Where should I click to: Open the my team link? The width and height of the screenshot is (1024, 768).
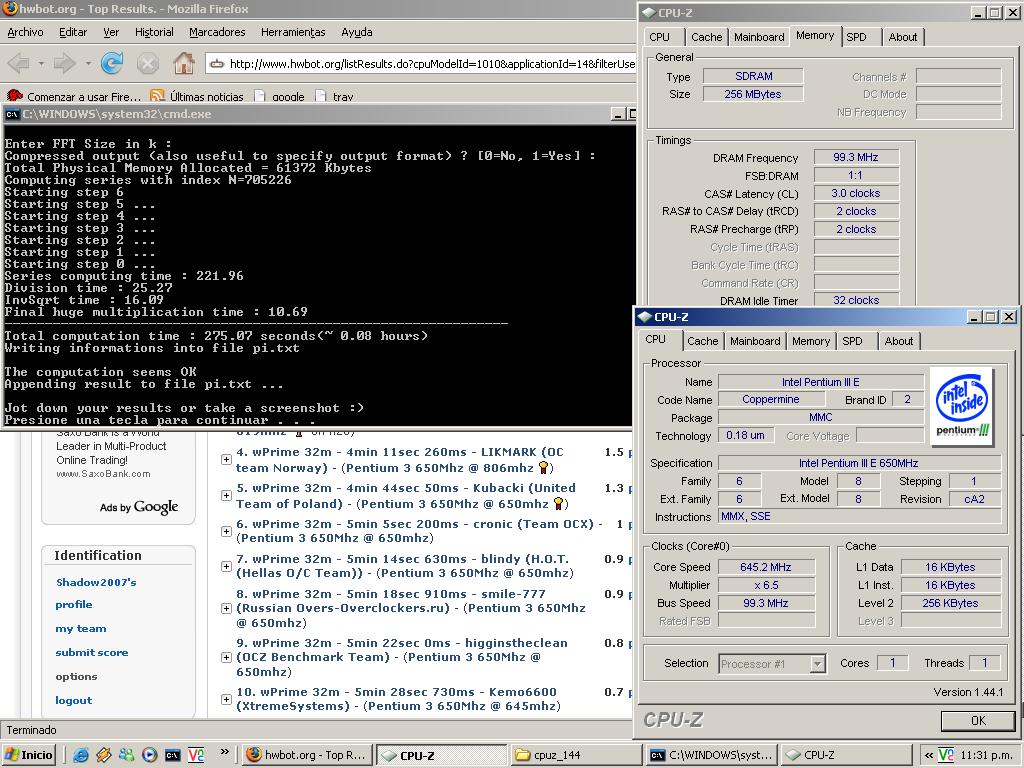click(x=81, y=628)
